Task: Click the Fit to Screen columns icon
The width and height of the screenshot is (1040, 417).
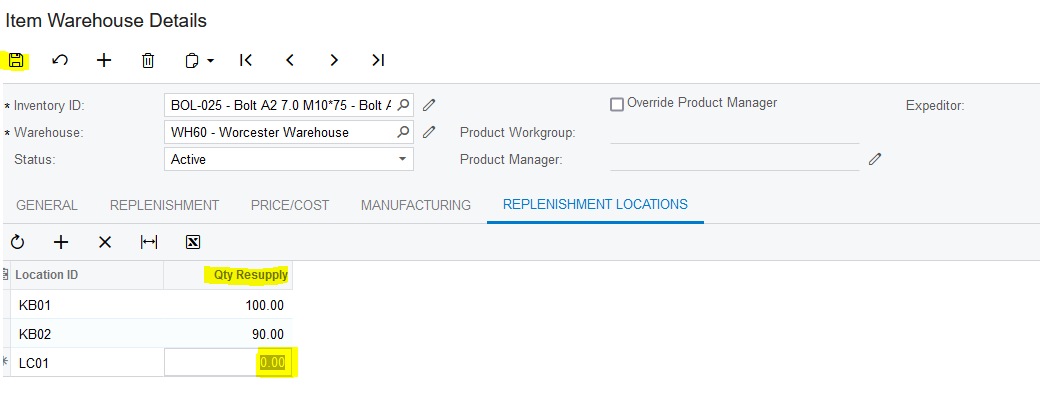Action: [x=149, y=242]
